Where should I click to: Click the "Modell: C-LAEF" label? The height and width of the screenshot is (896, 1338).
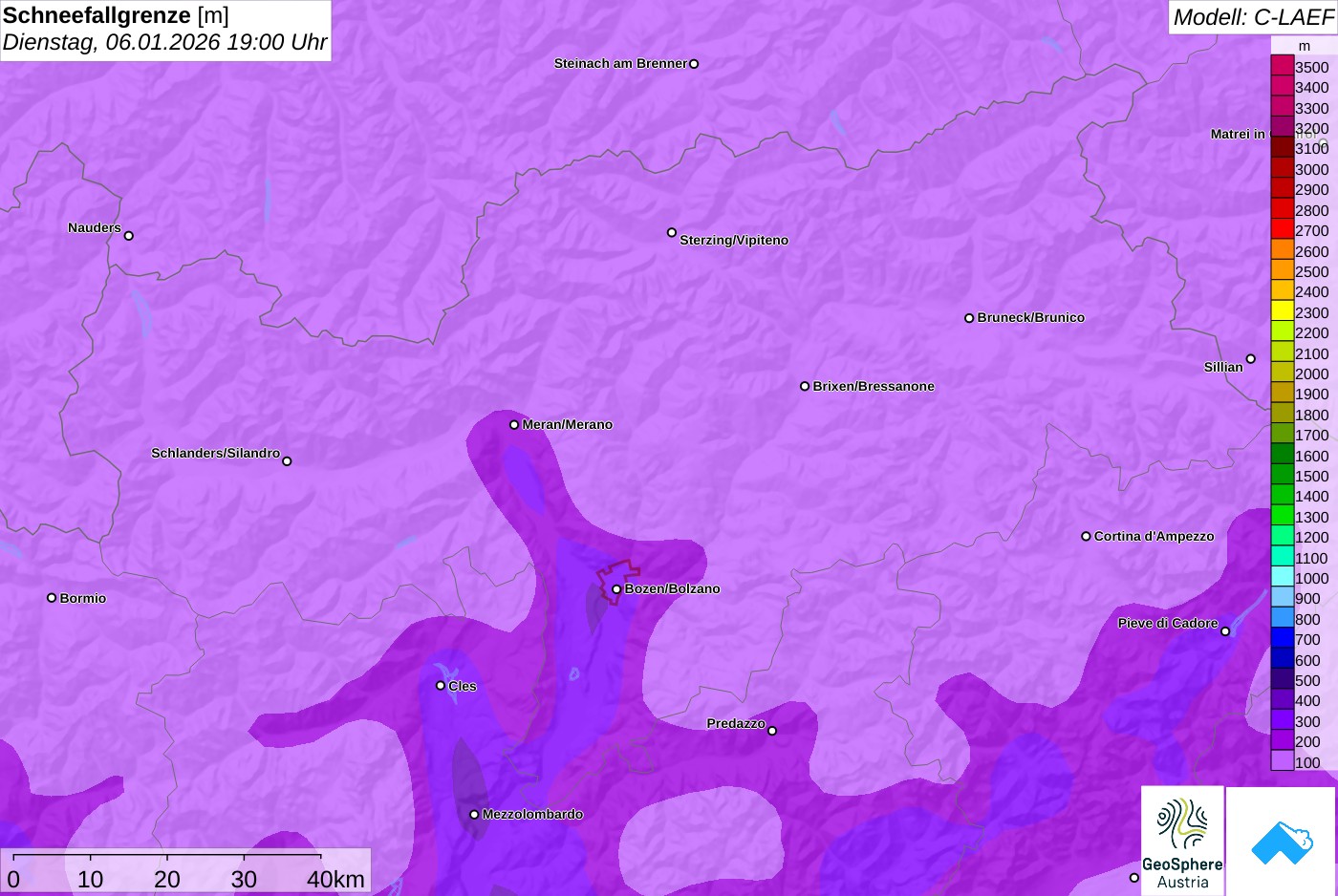1253,17
